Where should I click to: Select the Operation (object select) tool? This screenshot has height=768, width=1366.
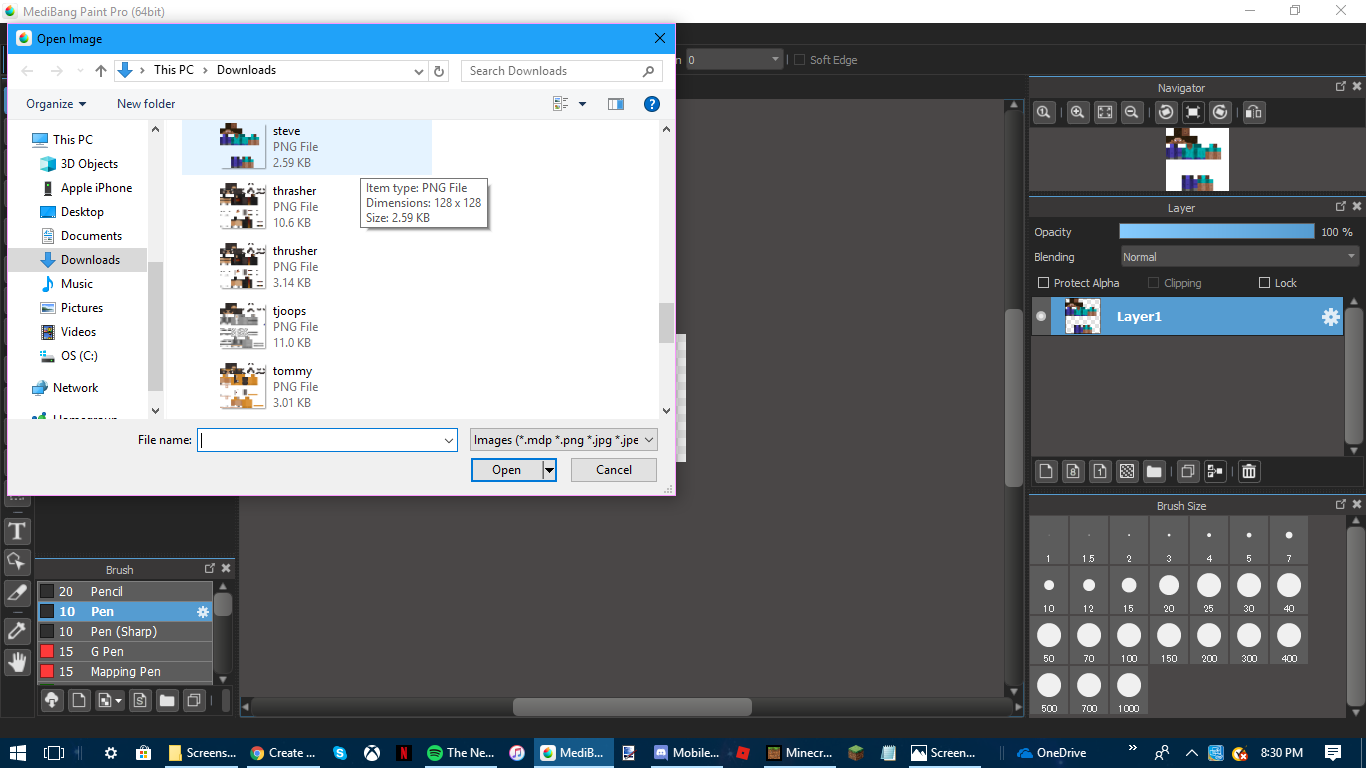[x=18, y=562]
